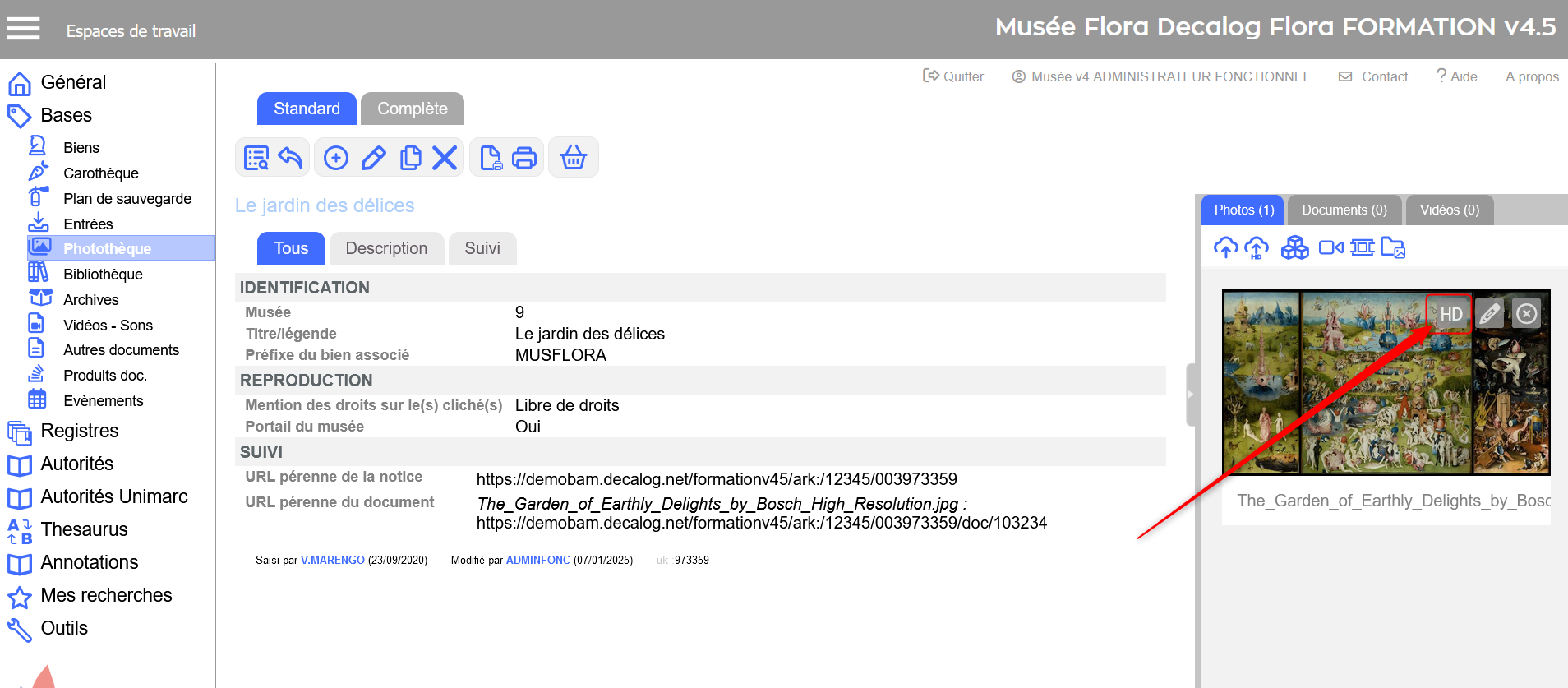Screen dimensions: 1568x688
Task: Click the notice permanent URL ending 003973359
Action: click(x=717, y=479)
